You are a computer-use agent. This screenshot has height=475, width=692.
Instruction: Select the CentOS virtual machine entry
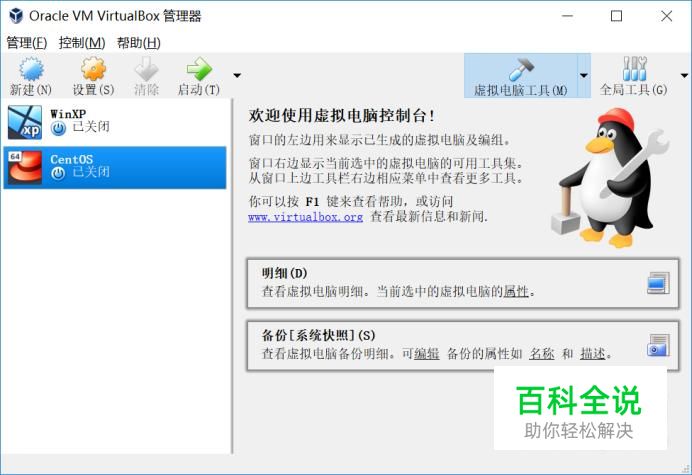click(115, 168)
